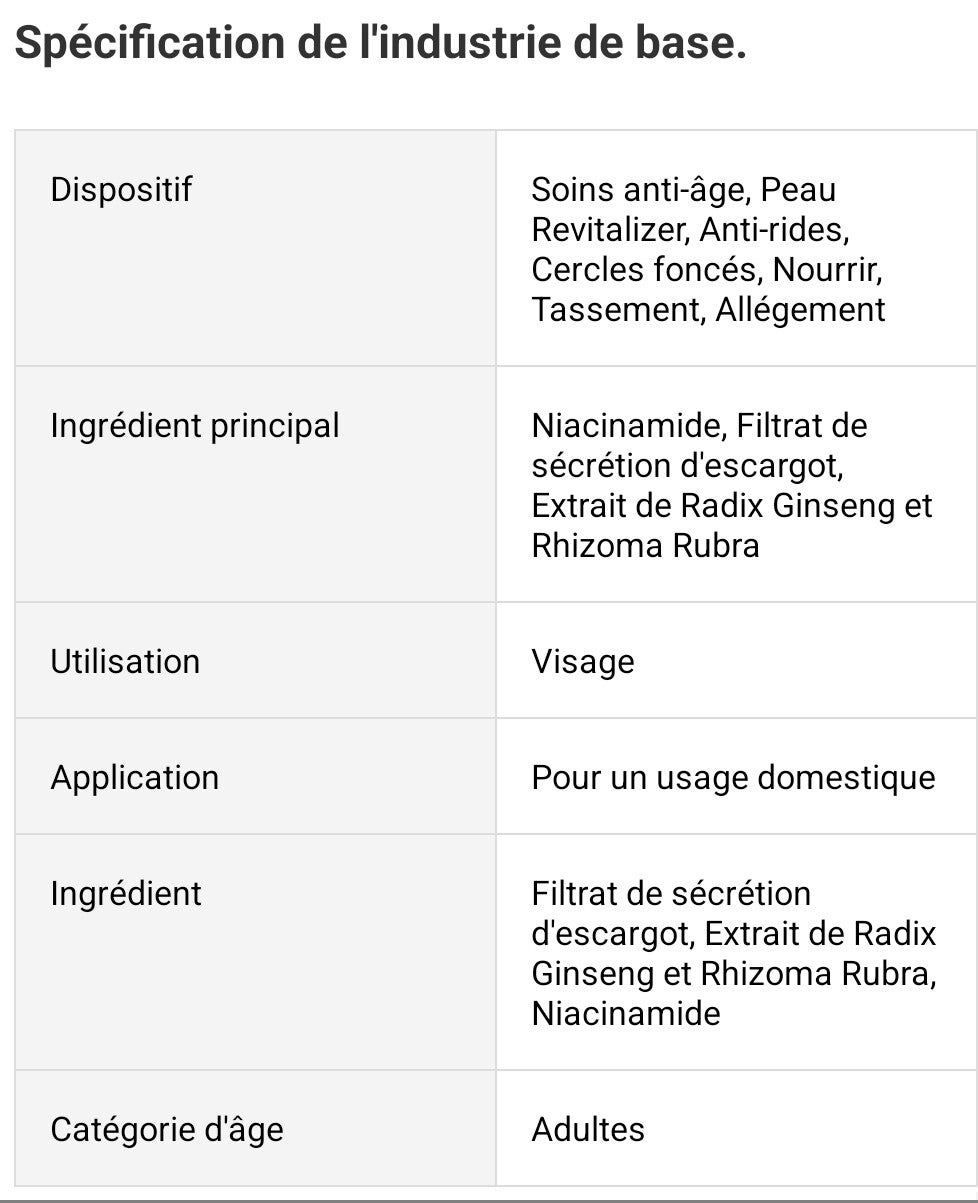Select the word "Revitalizer"

[610, 229]
